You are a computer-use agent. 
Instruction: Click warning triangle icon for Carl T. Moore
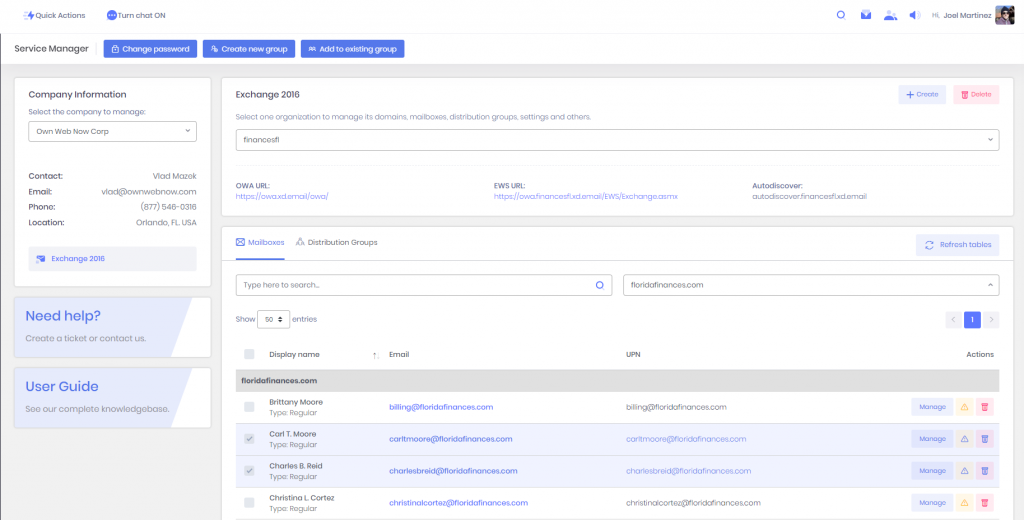(x=964, y=439)
